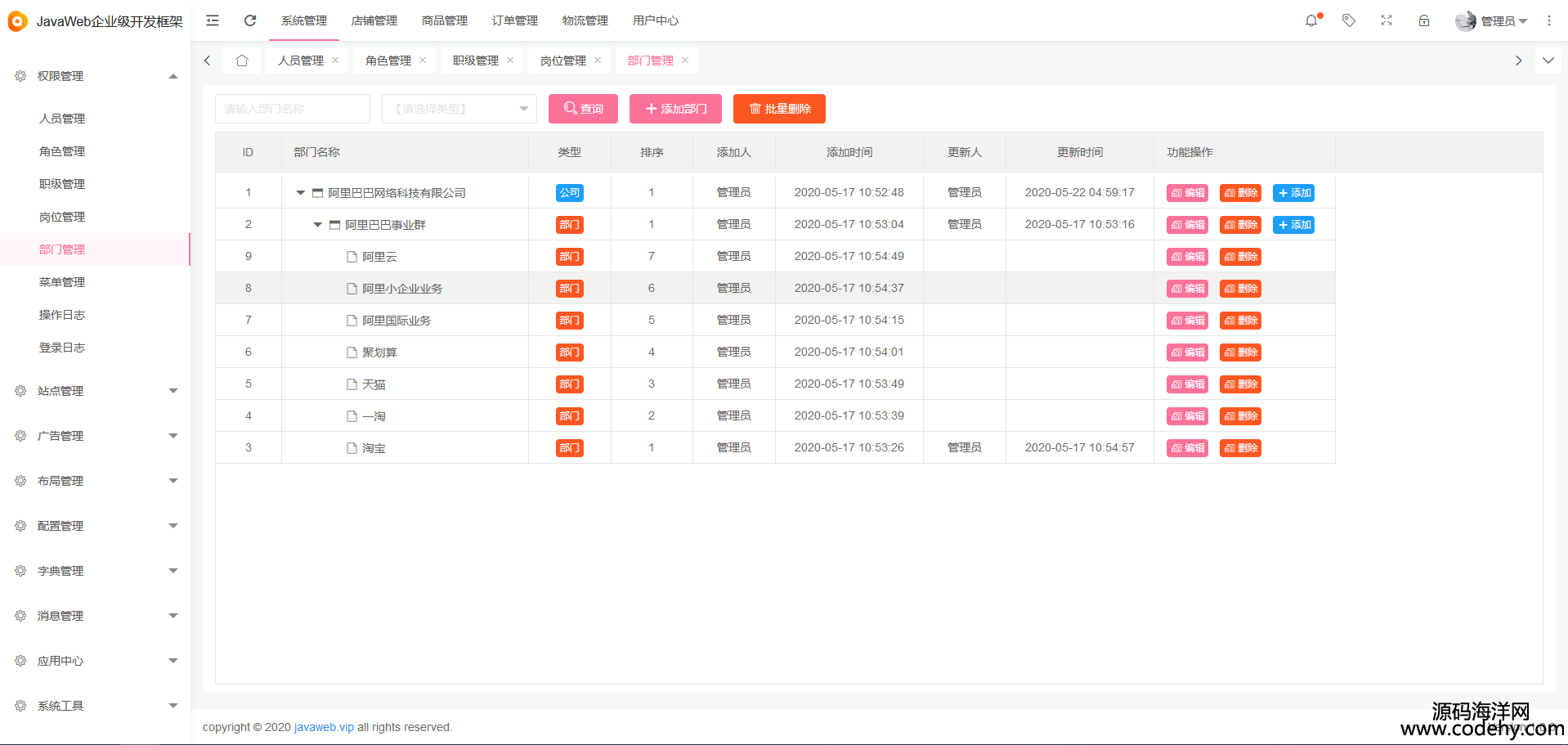Close the 人员管理 tab
Viewport: 1568px width, 745px height.
click(335, 61)
